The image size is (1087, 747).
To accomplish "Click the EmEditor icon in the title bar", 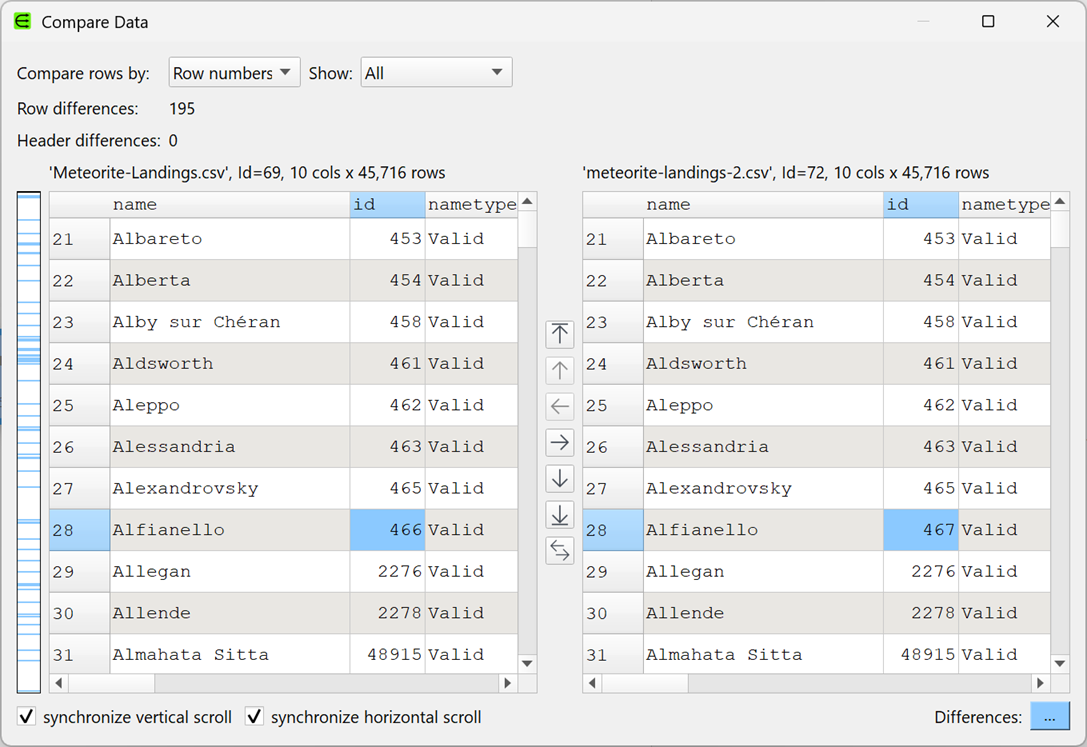I will [x=21, y=20].
